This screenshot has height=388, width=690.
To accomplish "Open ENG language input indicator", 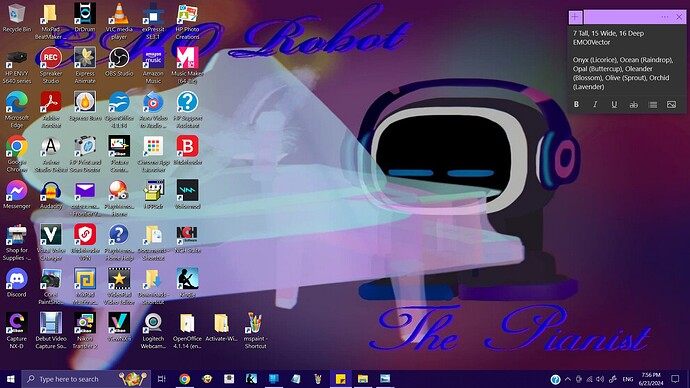I will point(628,379).
